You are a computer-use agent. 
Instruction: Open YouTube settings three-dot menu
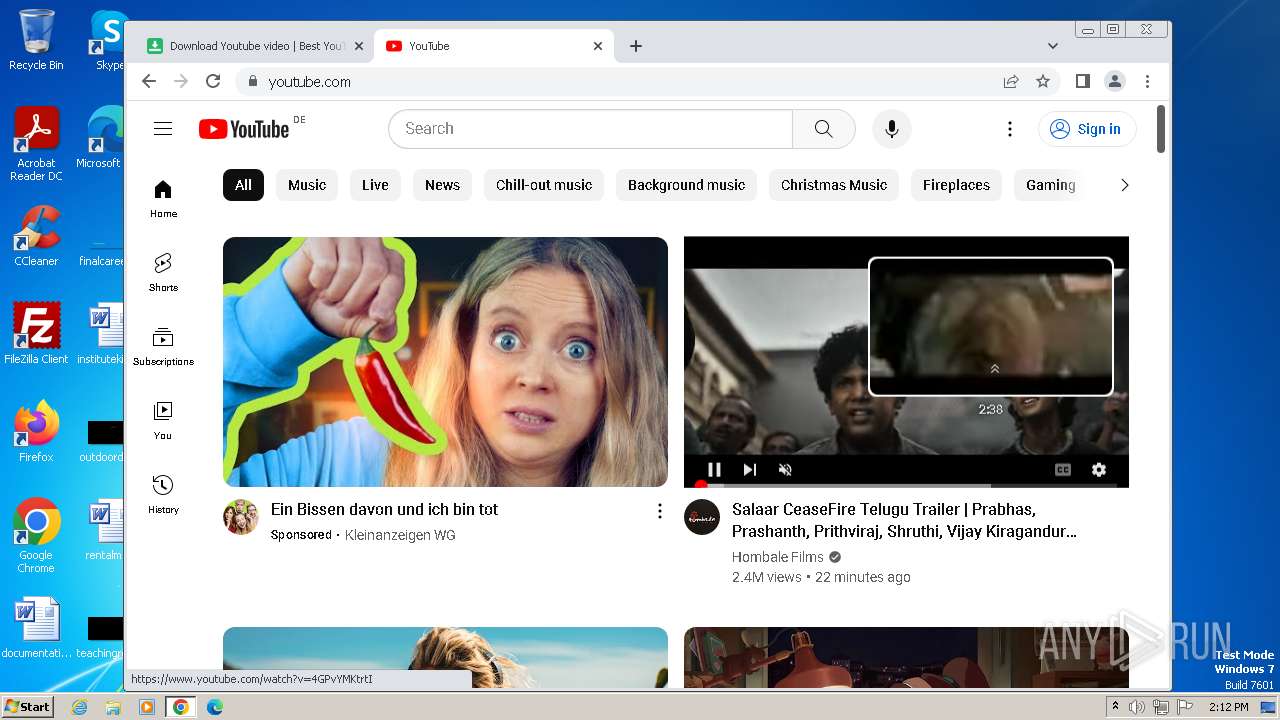coord(1010,129)
